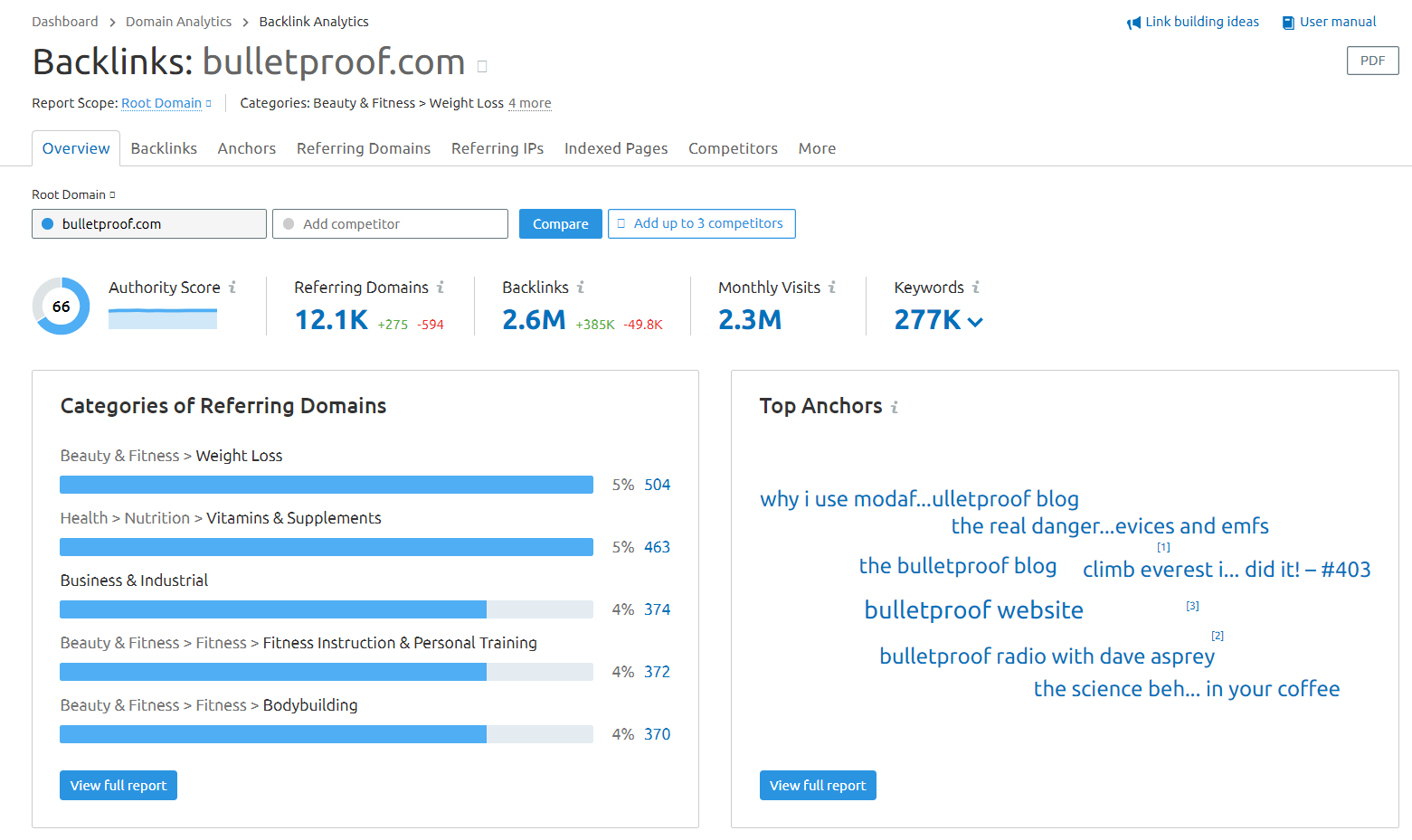Click anchor 'bulletproof website'
The width and height of the screenshot is (1412, 840).
[x=973, y=610]
